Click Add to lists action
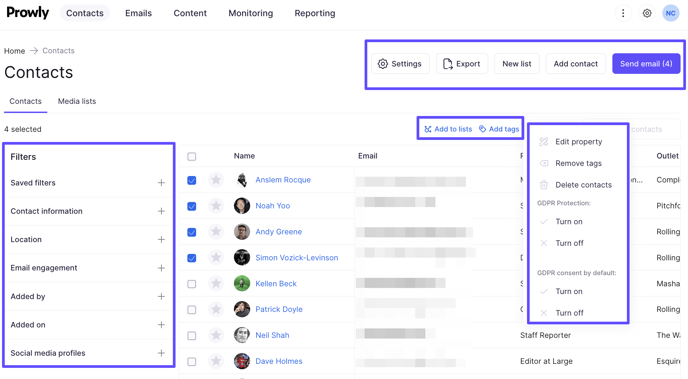 pyautogui.click(x=448, y=129)
